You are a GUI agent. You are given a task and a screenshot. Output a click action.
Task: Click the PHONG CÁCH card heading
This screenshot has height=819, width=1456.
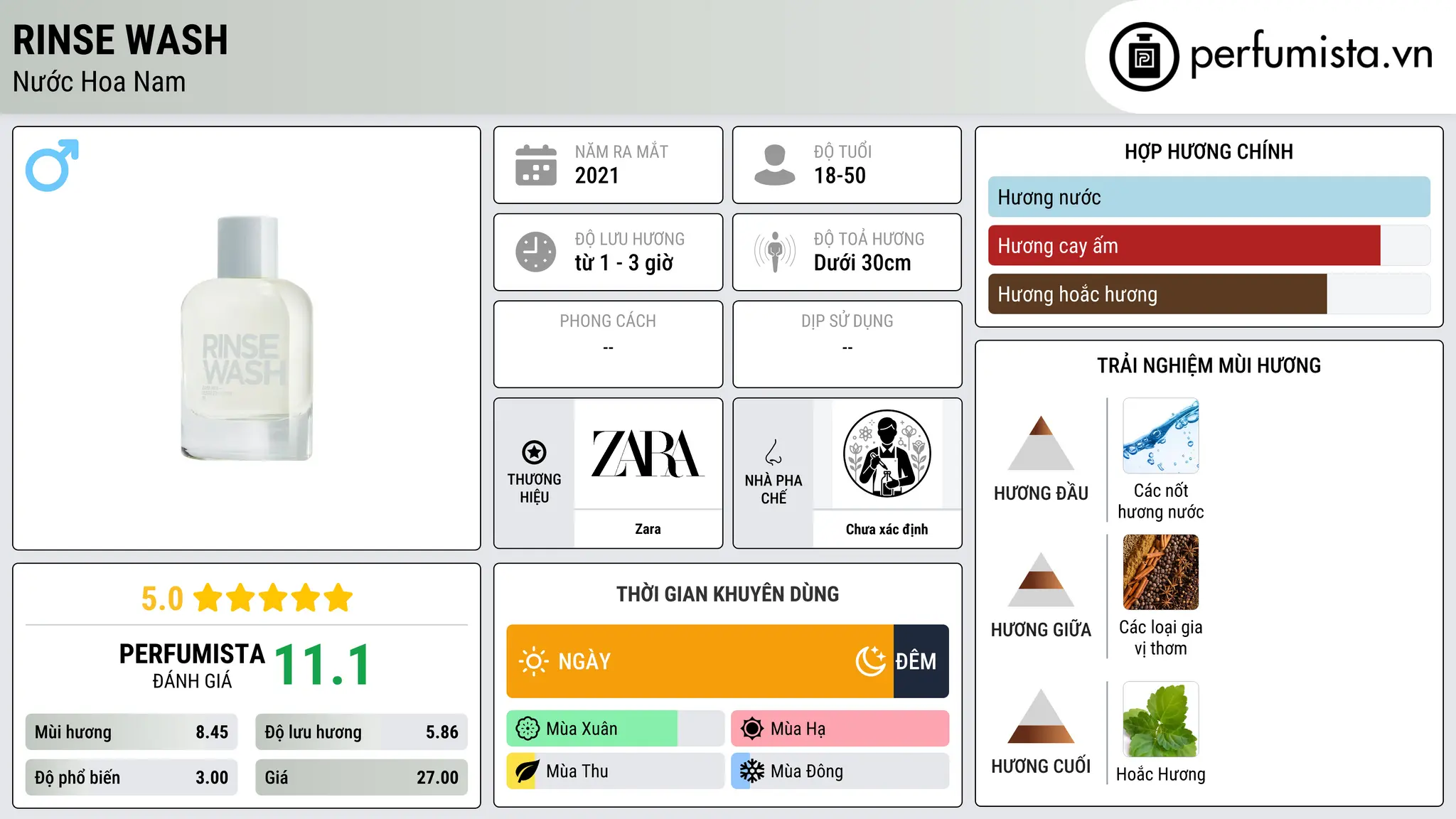point(608,321)
